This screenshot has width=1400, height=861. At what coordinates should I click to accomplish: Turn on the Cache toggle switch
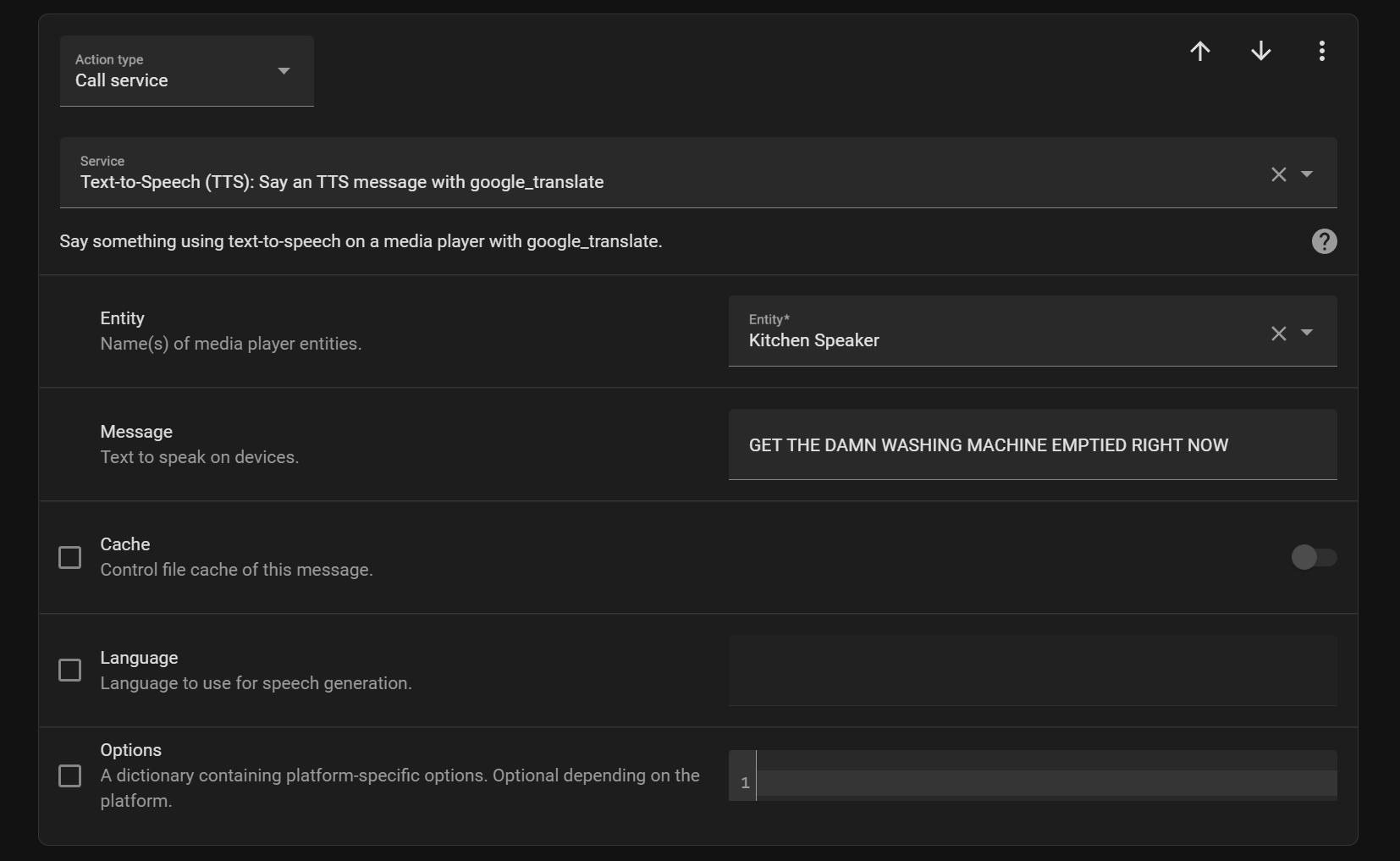(x=1314, y=557)
